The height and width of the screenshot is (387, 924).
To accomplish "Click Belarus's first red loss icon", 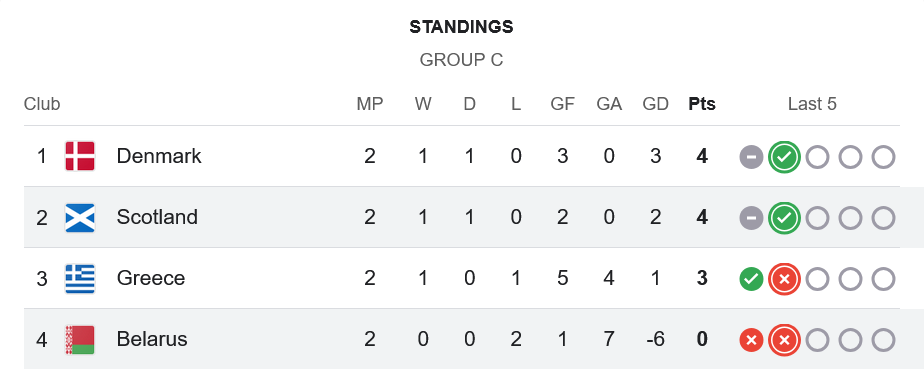I will coord(751,340).
